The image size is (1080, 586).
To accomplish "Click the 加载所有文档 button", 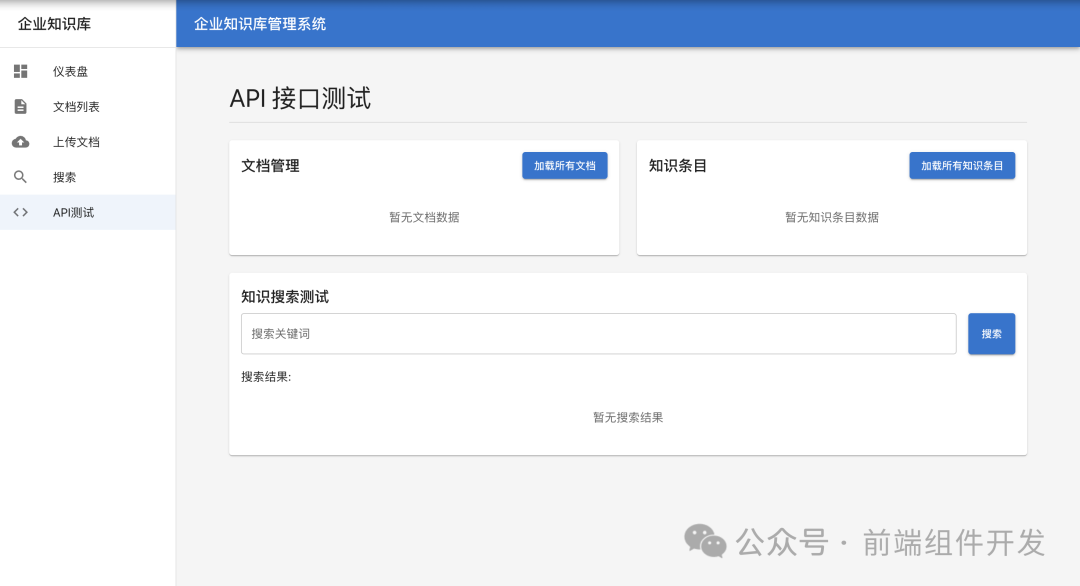I will coord(565,165).
